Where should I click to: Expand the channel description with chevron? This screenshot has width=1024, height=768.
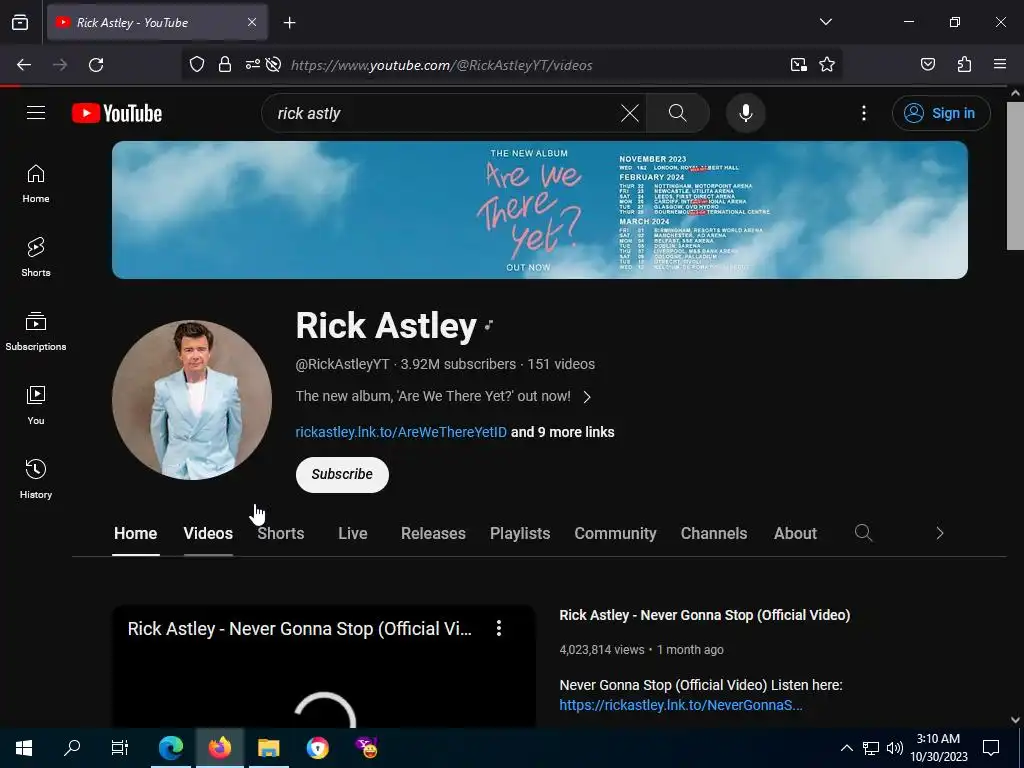click(587, 397)
